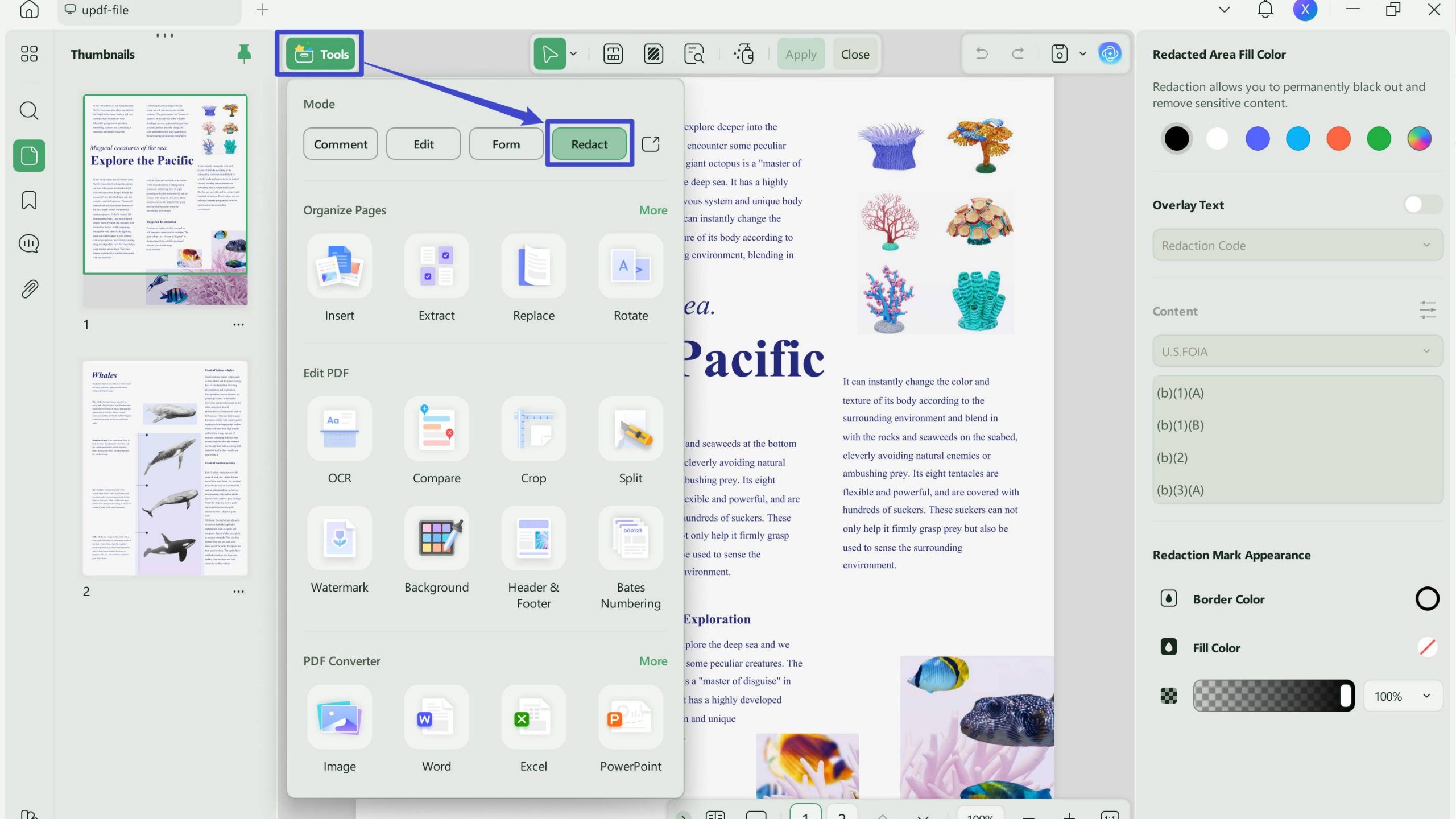The width and height of the screenshot is (1456, 819).
Task: Open the thumbnails panel icon in sidebar
Action: tap(29, 155)
